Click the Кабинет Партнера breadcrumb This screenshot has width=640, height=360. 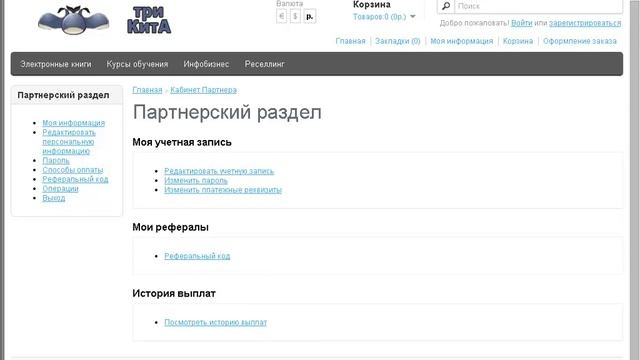point(203,90)
